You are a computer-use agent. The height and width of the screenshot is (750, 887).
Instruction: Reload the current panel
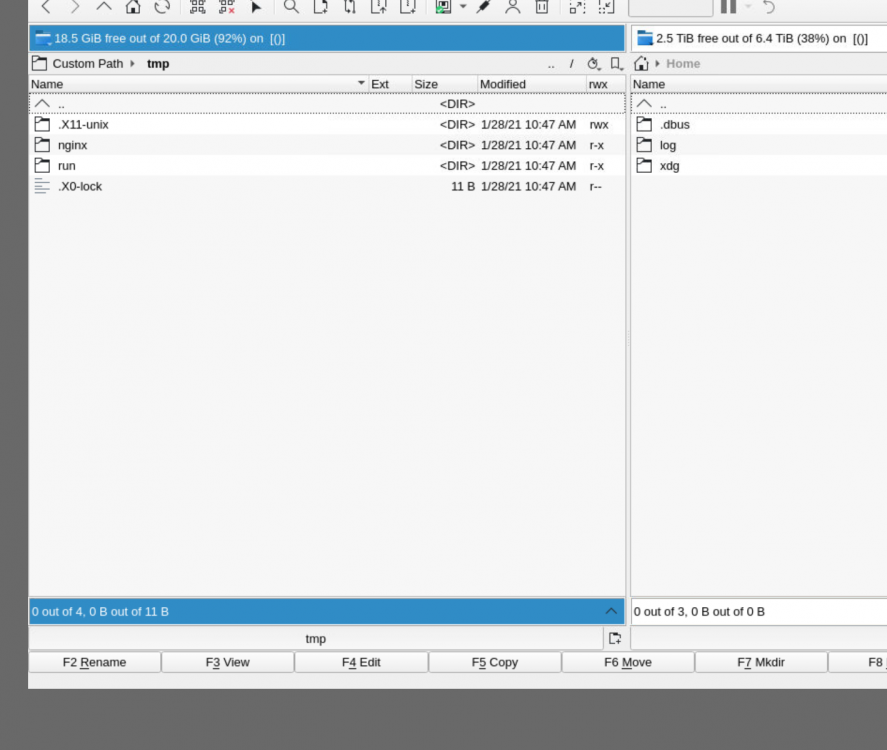pyautogui.click(x=162, y=7)
